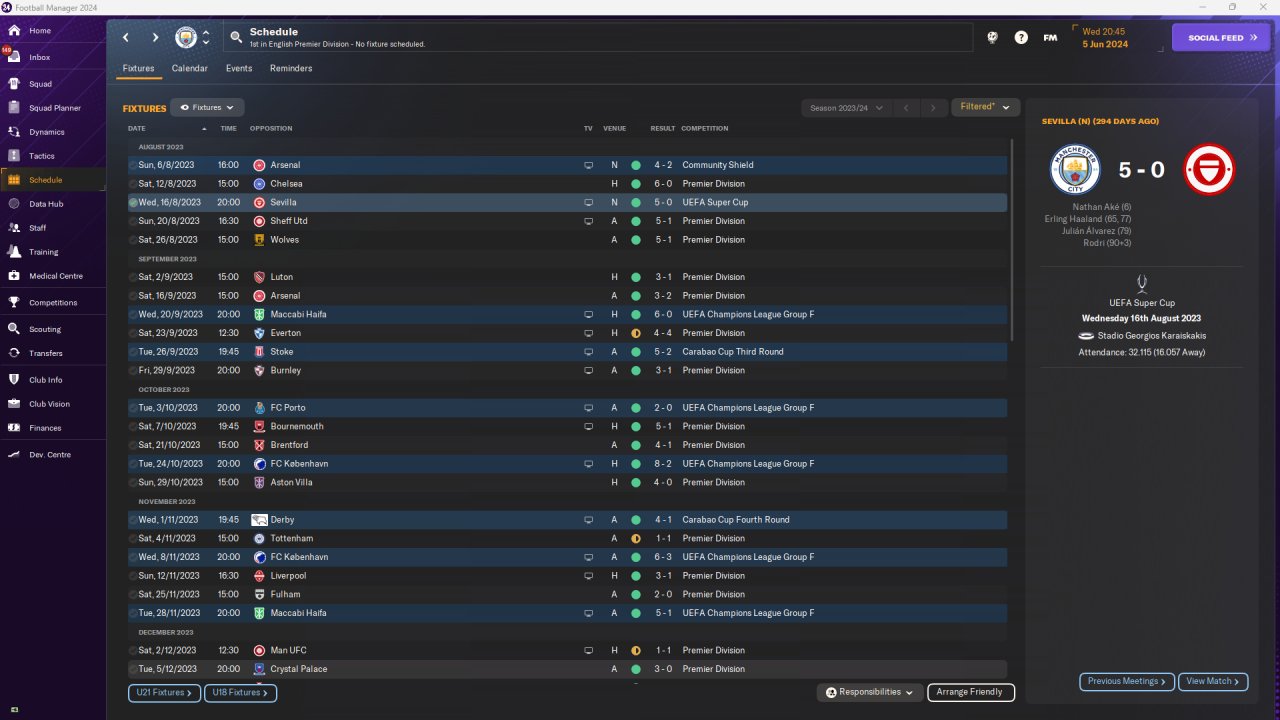Image resolution: width=1280 pixels, height=720 pixels.
Task: Toggle the selection circle on Sheff Utd row
Action: point(133,221)
